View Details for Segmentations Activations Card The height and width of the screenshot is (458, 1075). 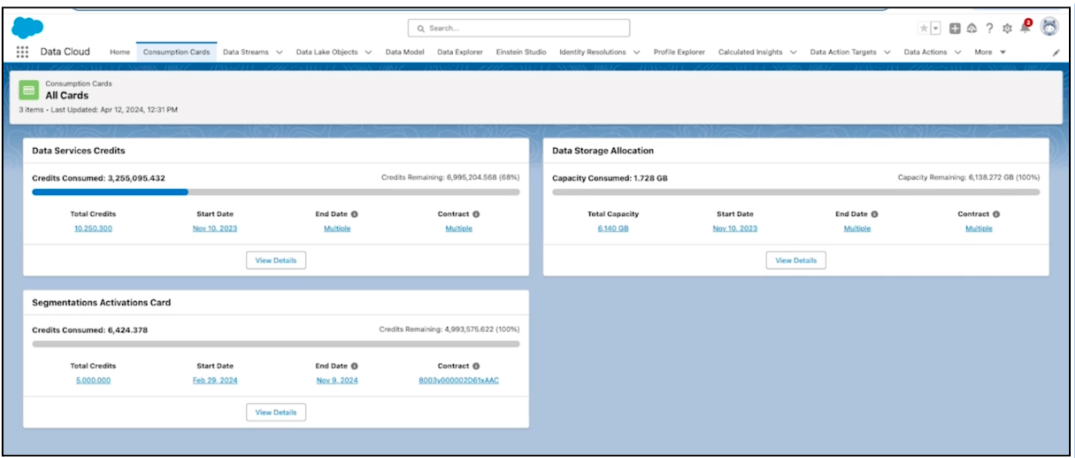click(x=276, y=412)
